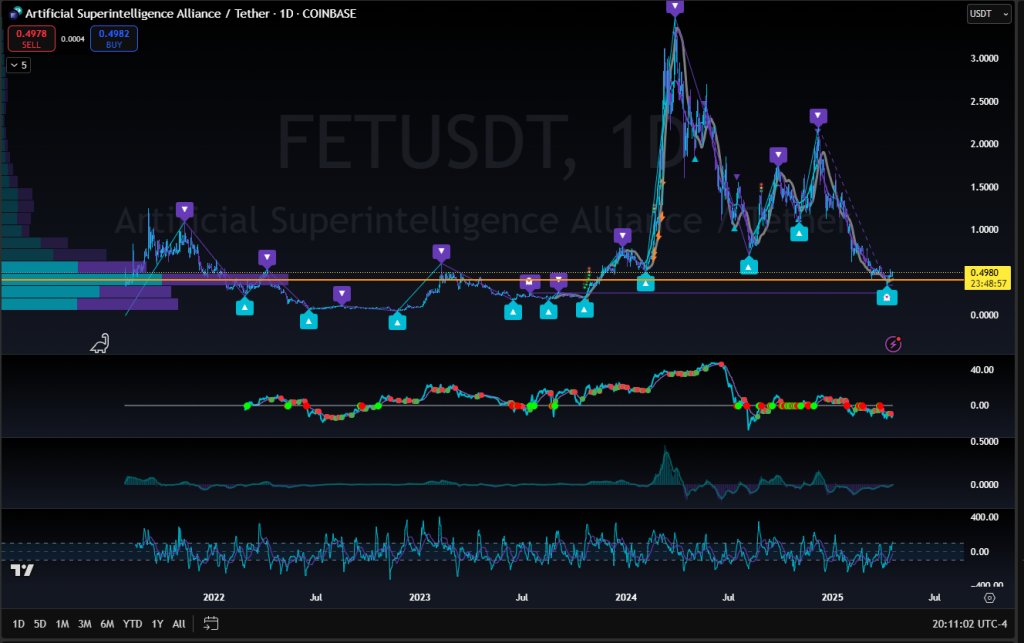This screenshot has height=643, width=1024.
Task: Open chart settings gear on time axis
Action: click(989, 597)
